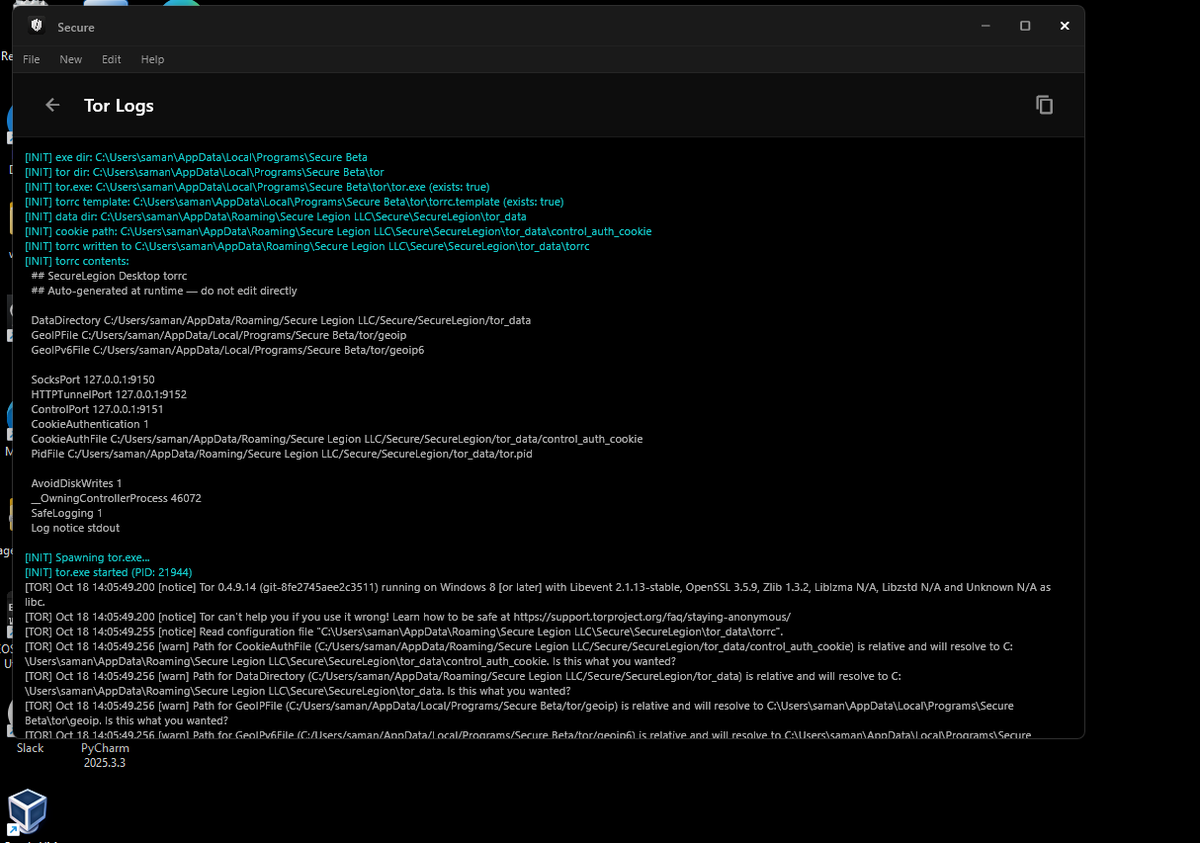Image resolution: width=1200 pixels, height=843 pixels.
Task: Click '[INIT] tor.exe started (PID: 21944)' line
Action: (108, 572)
